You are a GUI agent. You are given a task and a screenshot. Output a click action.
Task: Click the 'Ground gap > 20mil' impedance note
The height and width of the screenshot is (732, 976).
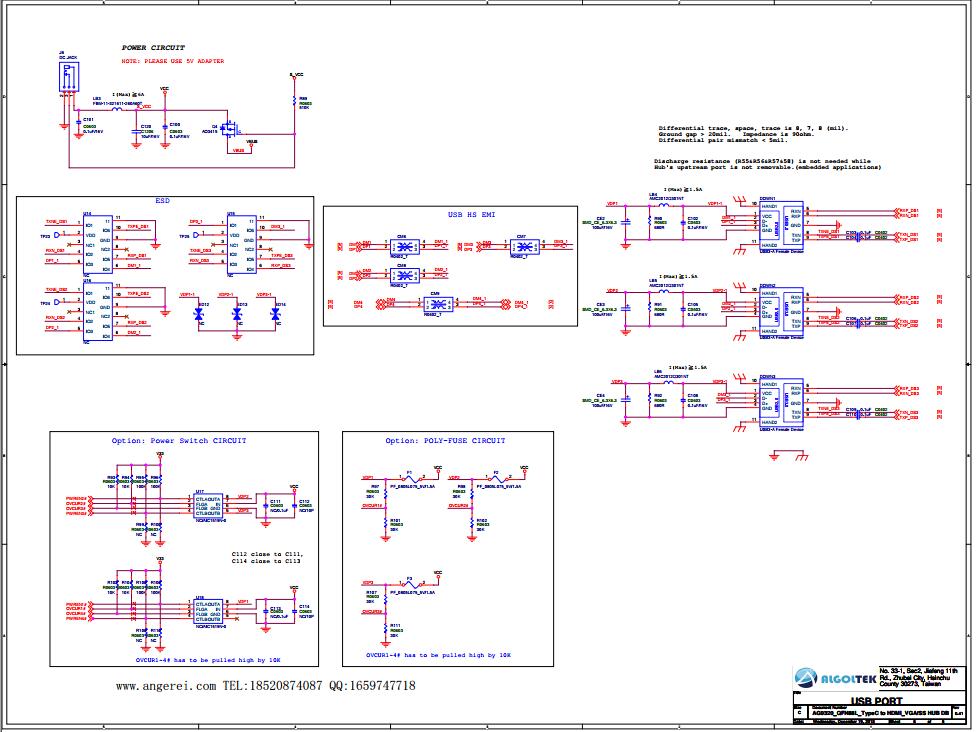(x=736, y=134)
